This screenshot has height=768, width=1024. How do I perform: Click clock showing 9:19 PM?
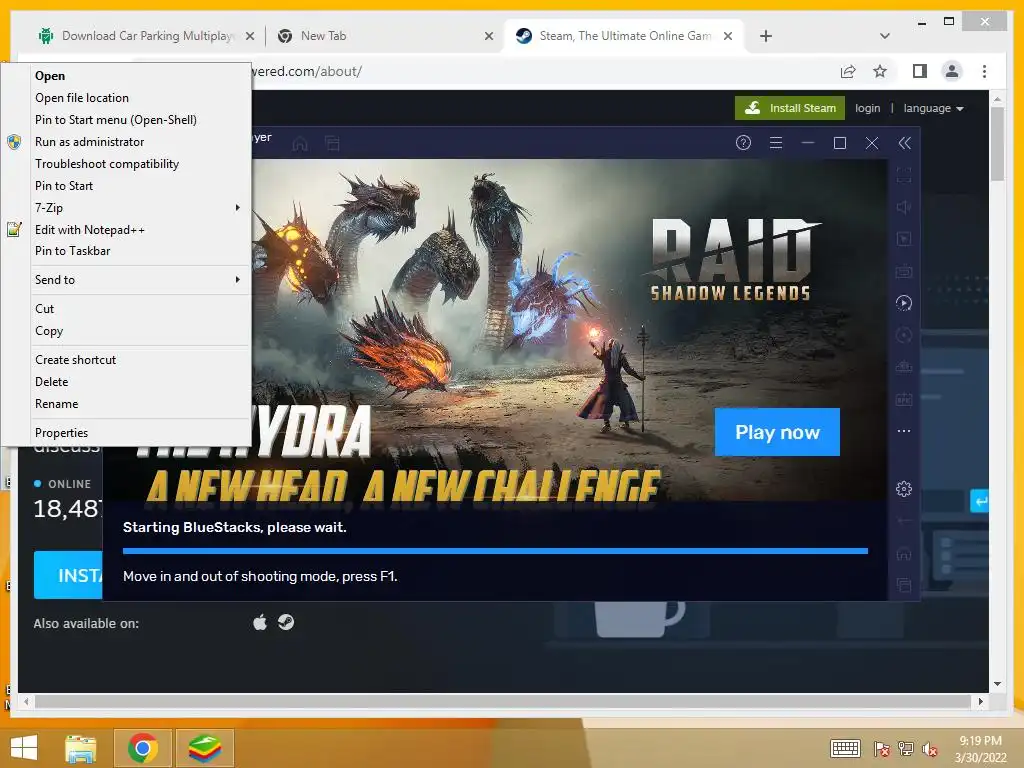(980, 741)
